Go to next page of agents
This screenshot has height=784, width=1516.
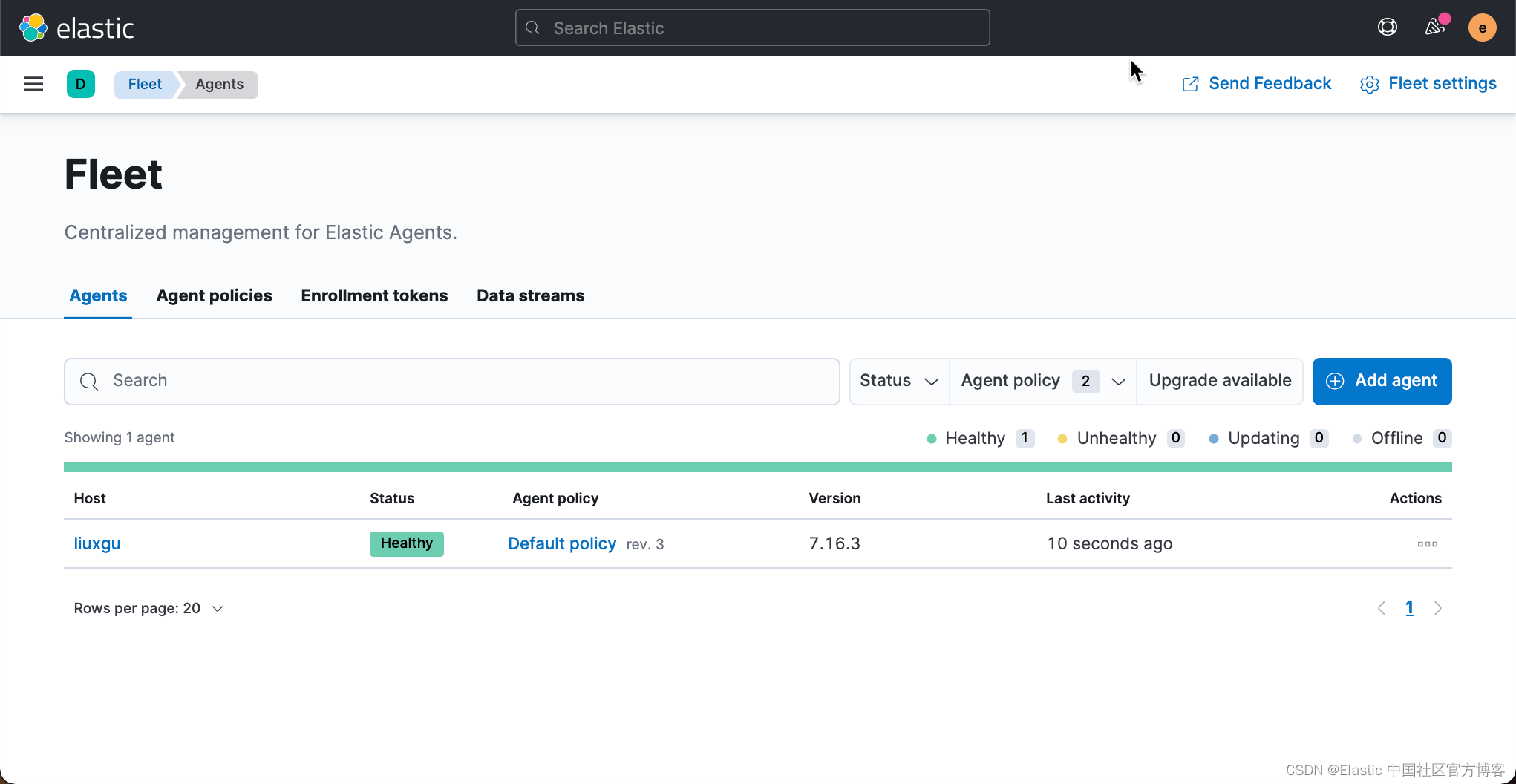[x=1438, y=609]
